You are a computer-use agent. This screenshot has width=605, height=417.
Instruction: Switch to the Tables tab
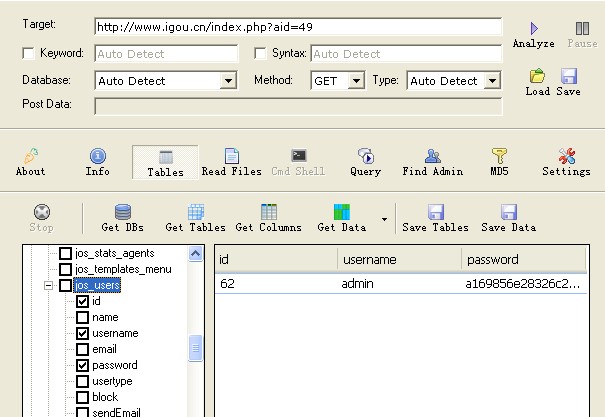[166, 162]
